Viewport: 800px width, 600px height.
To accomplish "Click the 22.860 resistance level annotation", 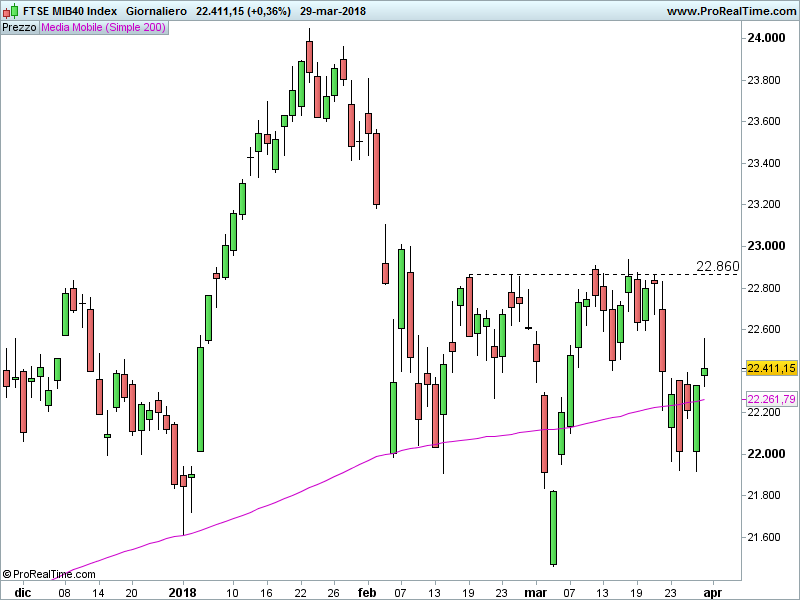I will [717, 266].
